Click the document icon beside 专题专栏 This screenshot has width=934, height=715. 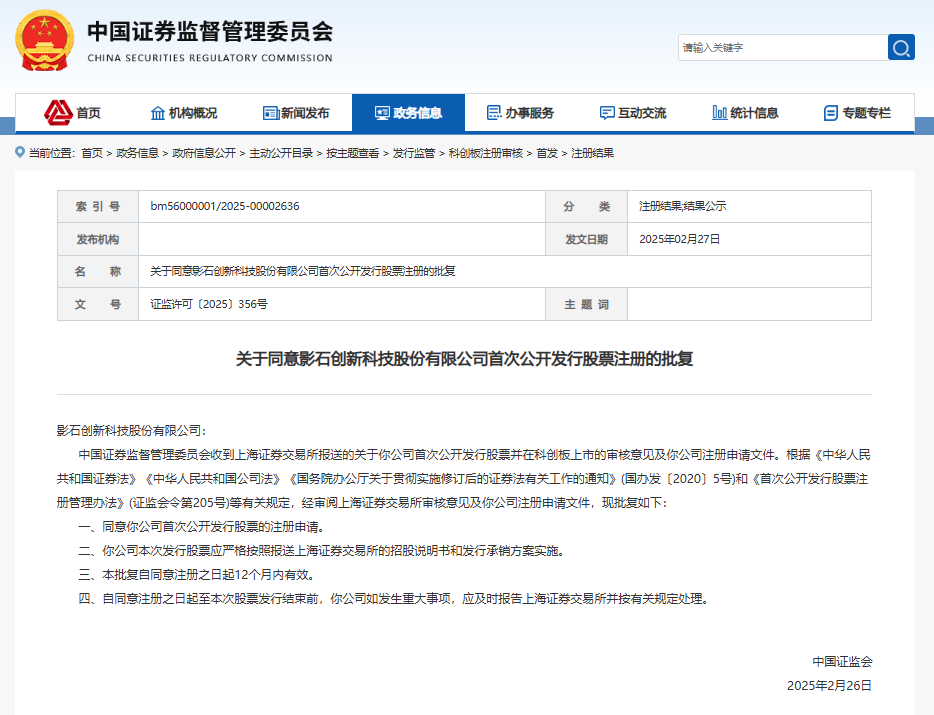(830, 113)
